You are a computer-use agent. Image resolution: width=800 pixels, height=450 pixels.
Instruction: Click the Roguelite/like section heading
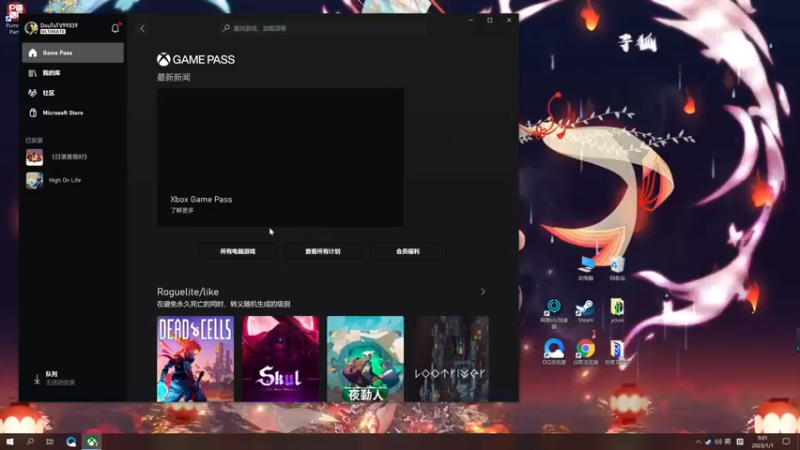point(188,292)
